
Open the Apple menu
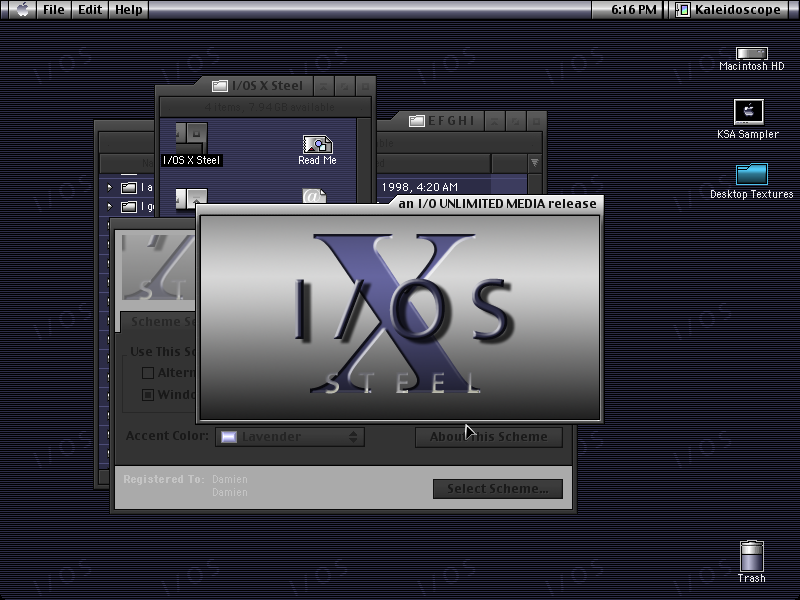[22, 9]
